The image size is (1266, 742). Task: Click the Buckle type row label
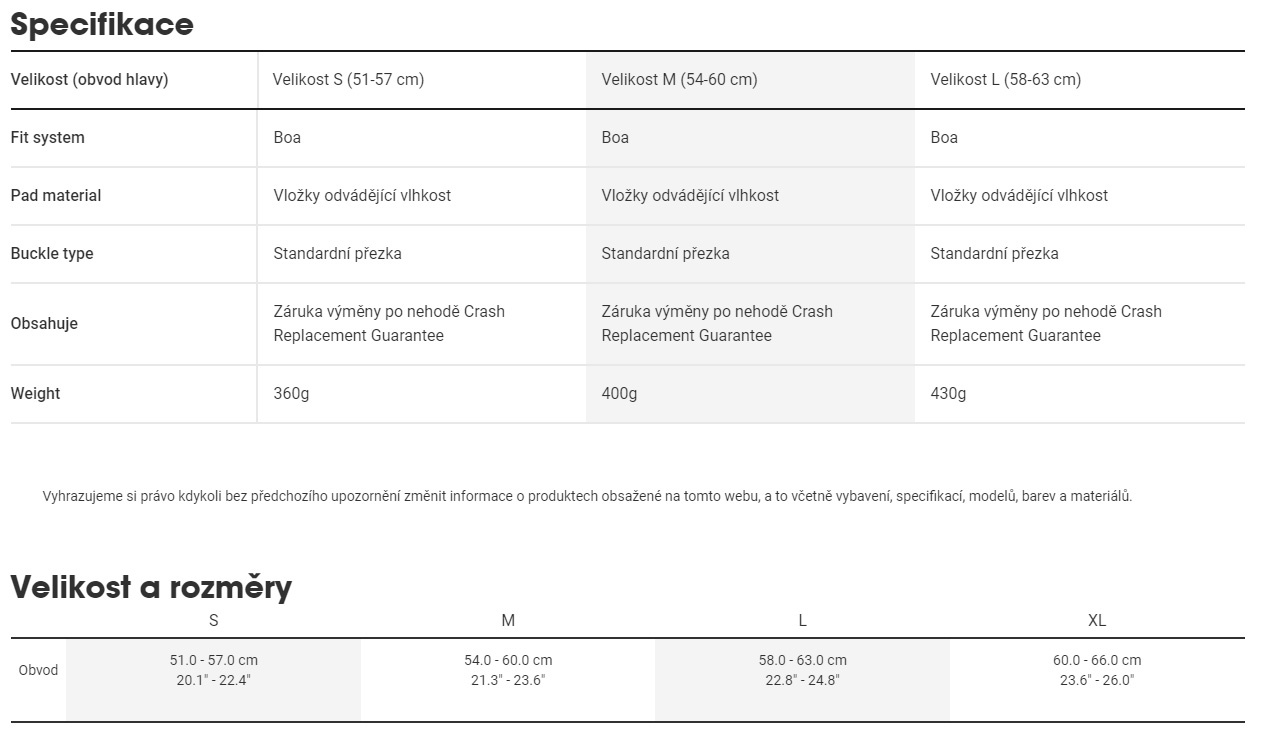click(52, 254)
